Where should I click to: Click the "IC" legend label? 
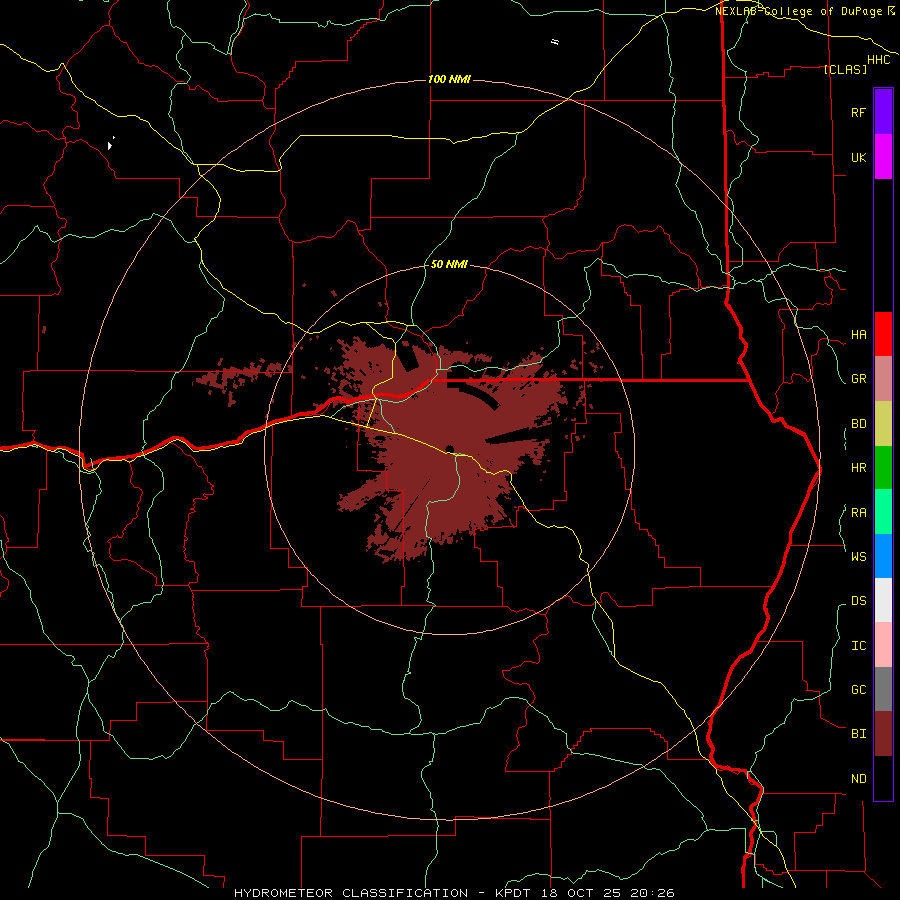click(858, 646)
